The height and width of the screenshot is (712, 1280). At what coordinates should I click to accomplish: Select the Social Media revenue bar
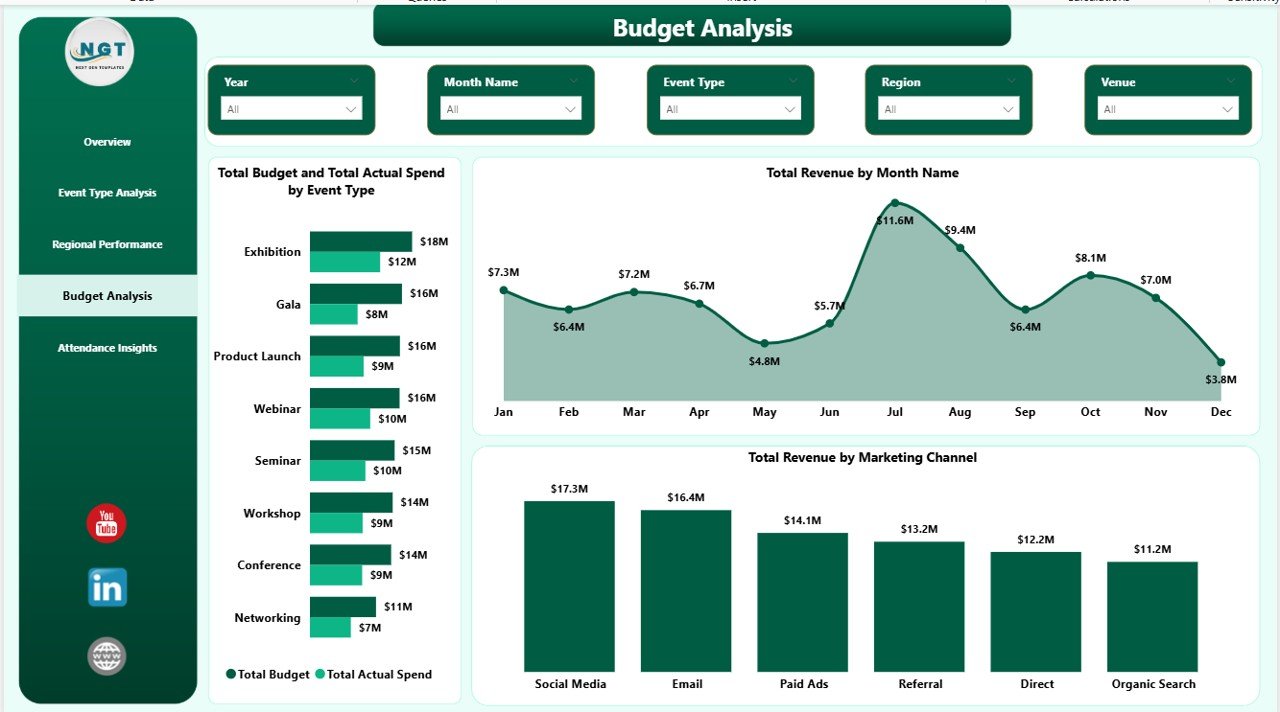coord(569,585)
